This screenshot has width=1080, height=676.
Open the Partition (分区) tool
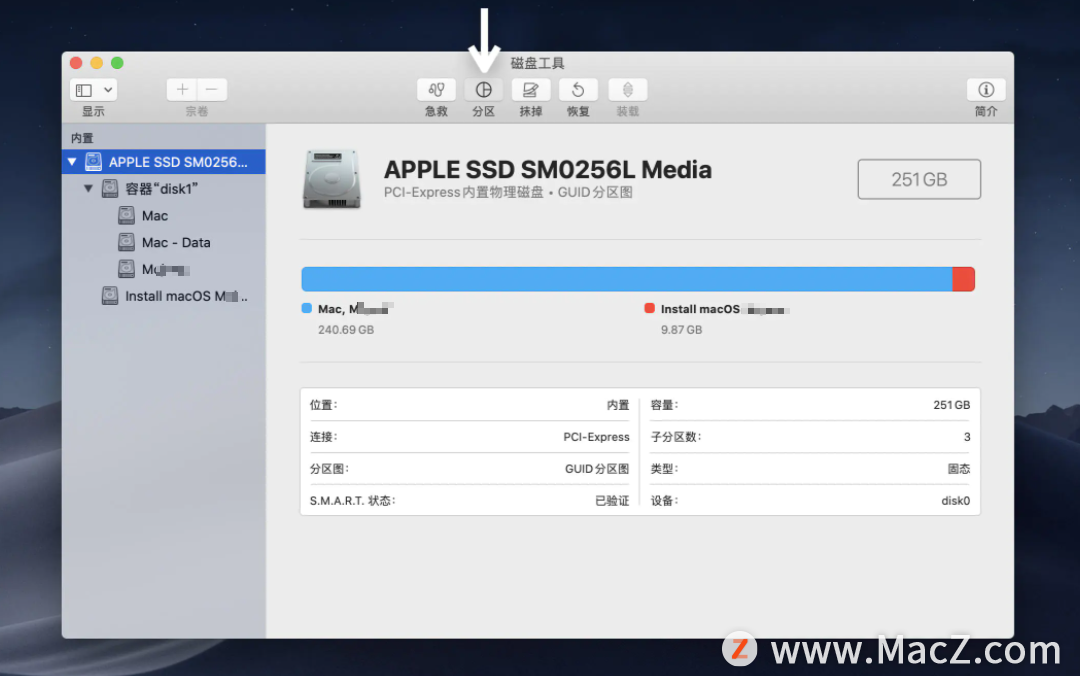pos(484,90)
